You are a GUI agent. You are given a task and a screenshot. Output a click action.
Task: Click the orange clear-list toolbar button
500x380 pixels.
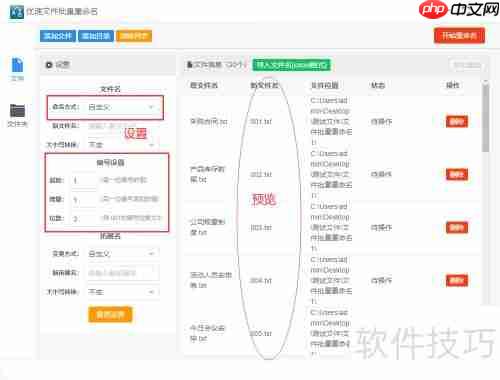[134, 36]
